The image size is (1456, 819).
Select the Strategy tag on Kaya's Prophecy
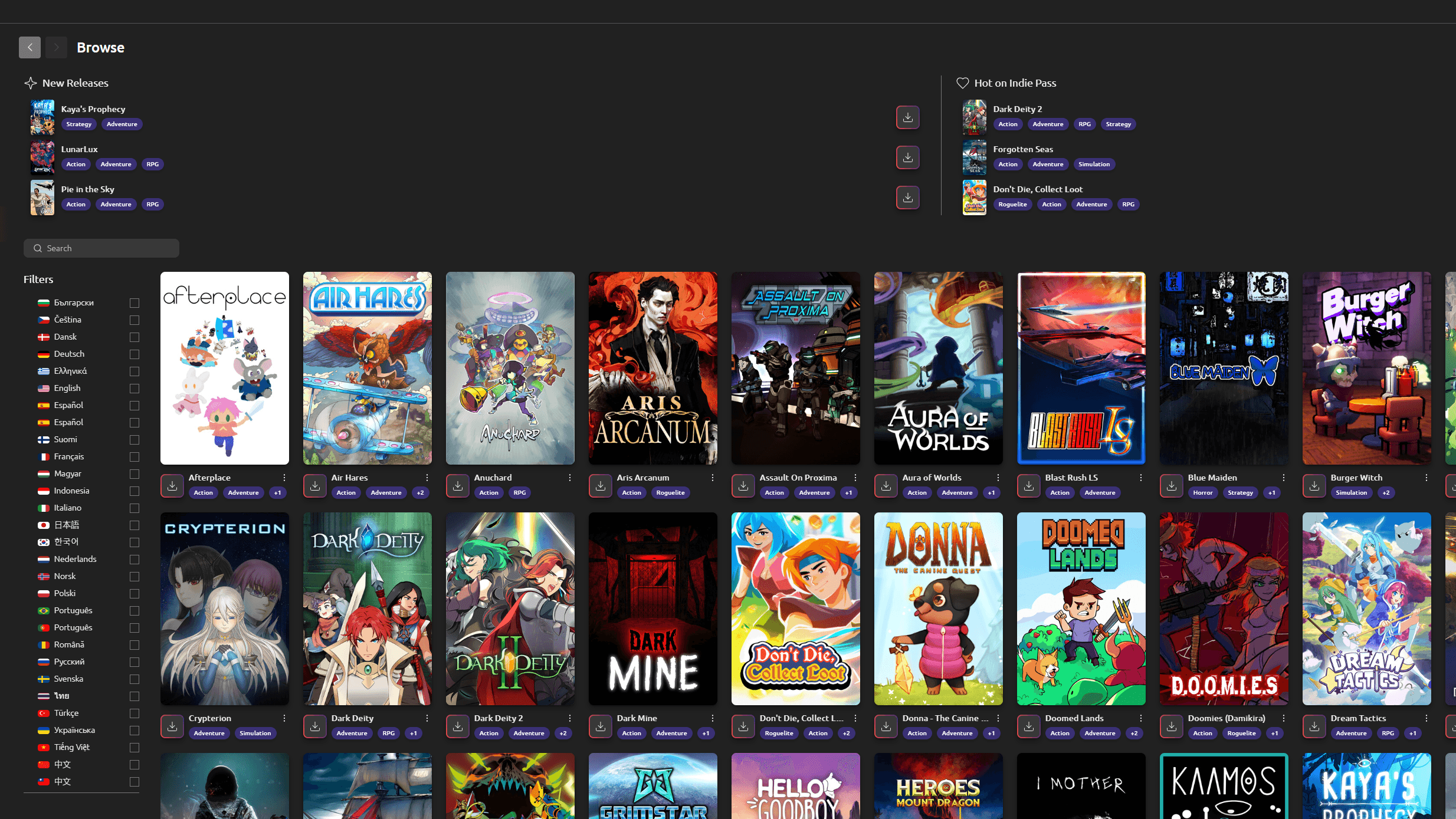coord(79,124)
